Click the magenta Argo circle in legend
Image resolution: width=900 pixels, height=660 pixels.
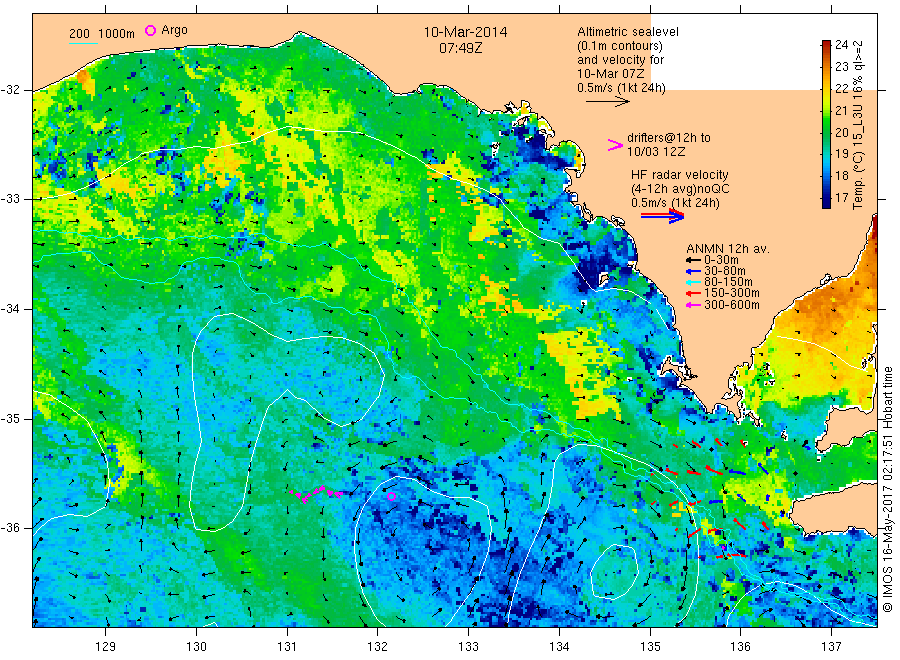click(150, 30)
